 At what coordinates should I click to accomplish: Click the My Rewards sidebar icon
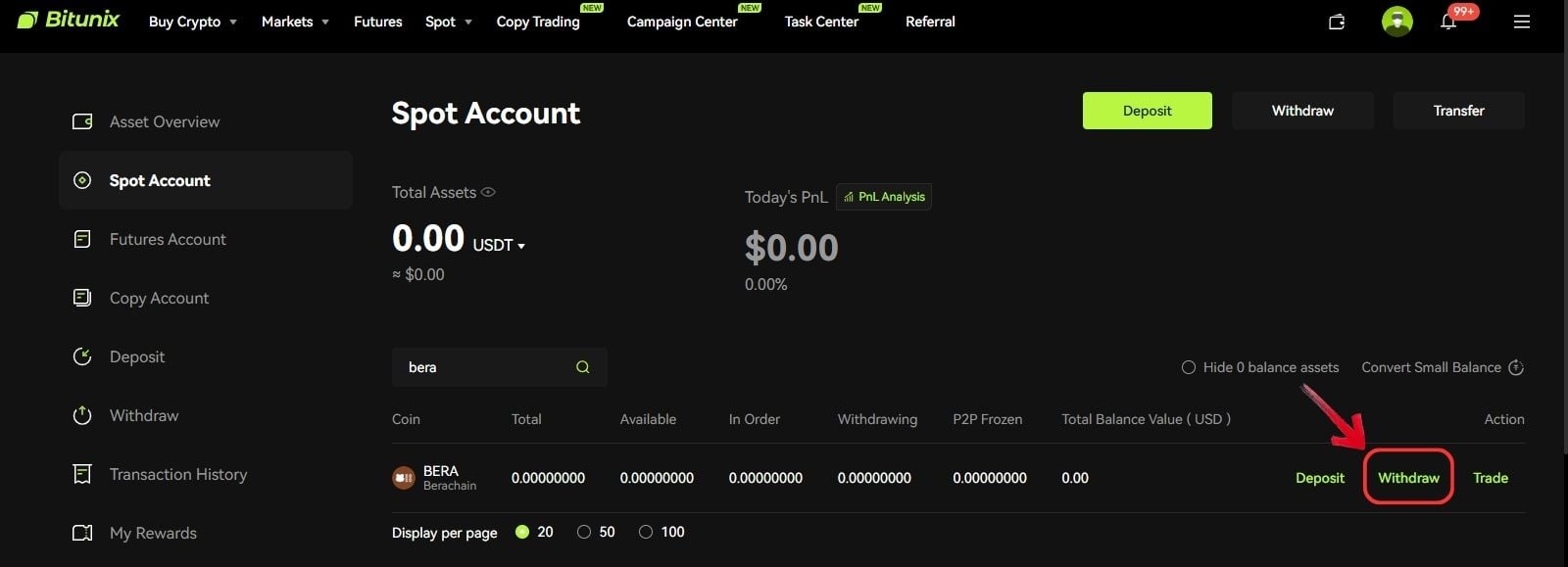pos(82,533)
